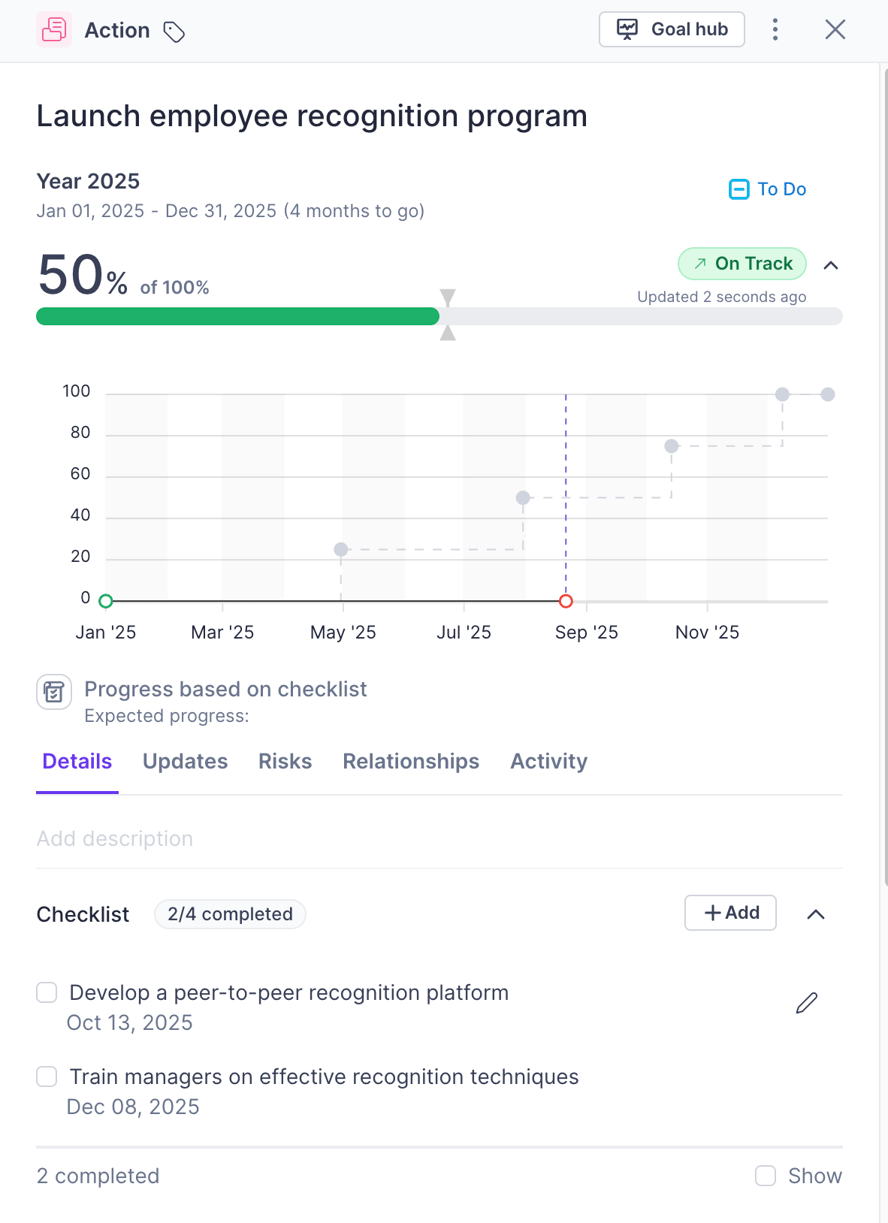This screenshot has width=888, height=1223.
Task: Click the green start point on chart
Action: pos(106,601)
